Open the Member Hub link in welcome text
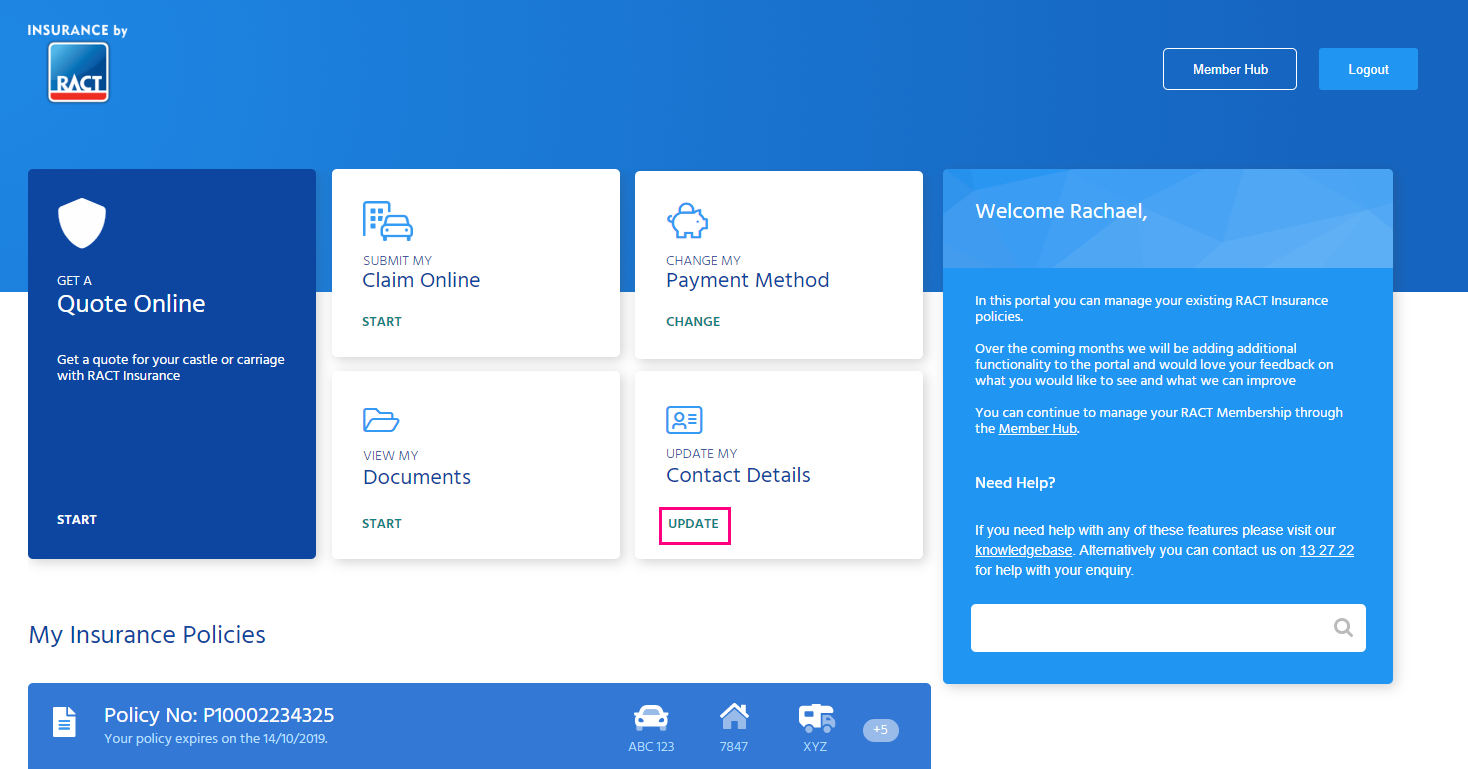Viewport: 1468px width, 769px height. point(1037,429)
